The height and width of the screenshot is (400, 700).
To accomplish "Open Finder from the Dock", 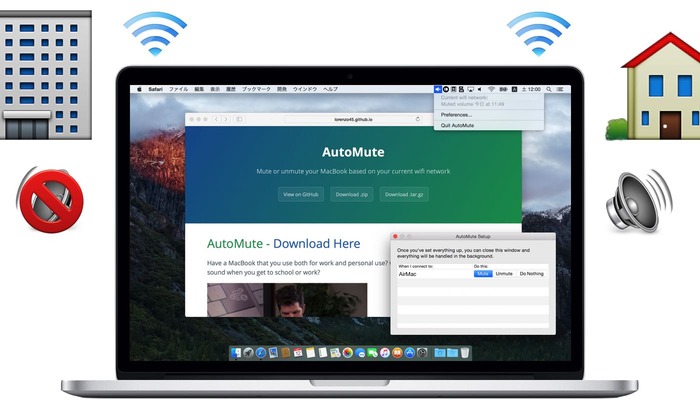I will coord(236,353).
